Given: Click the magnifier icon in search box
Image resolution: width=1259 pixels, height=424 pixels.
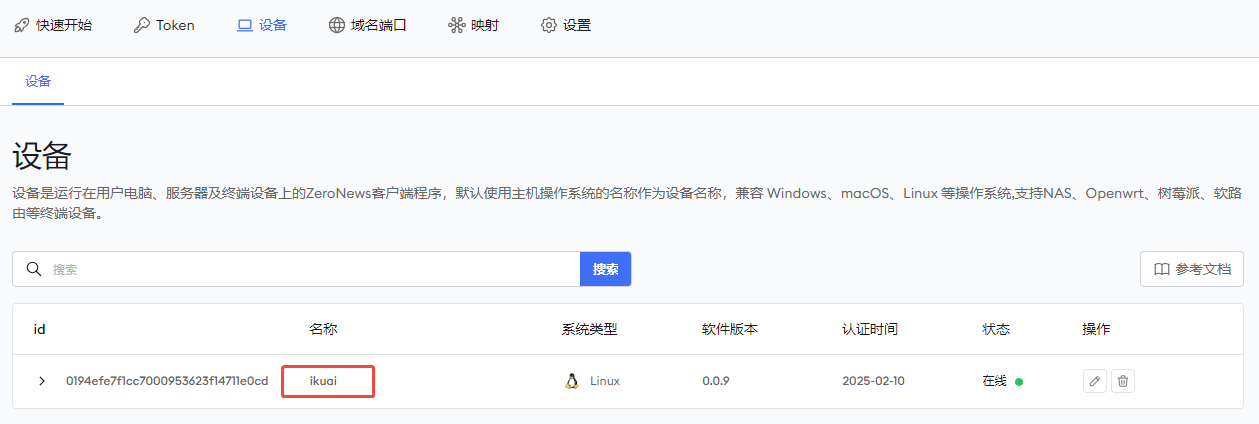Looking at the screenshot, I should click(33, 269).
